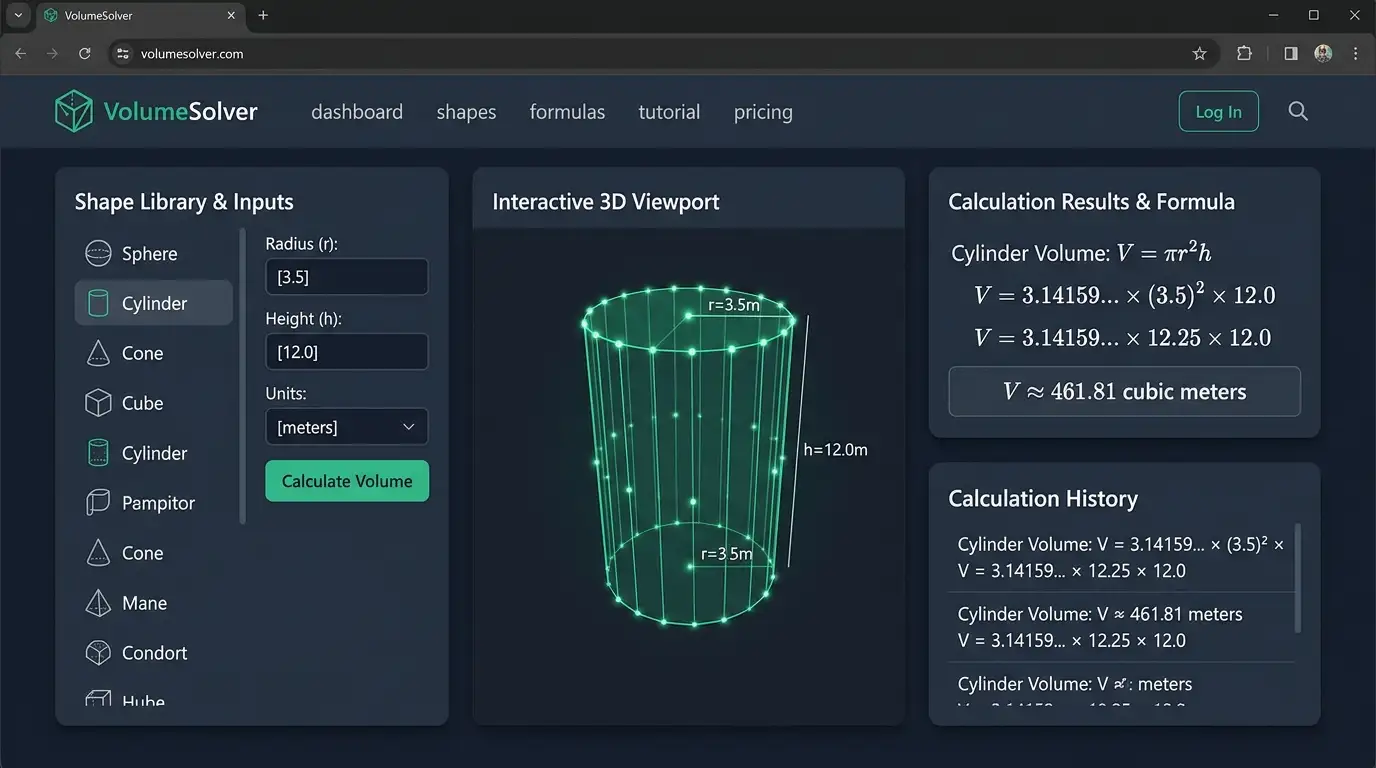Open browser extensions puzzle icon
Viewport: 1376px width, 768px height.
(x=1244, y=54)
